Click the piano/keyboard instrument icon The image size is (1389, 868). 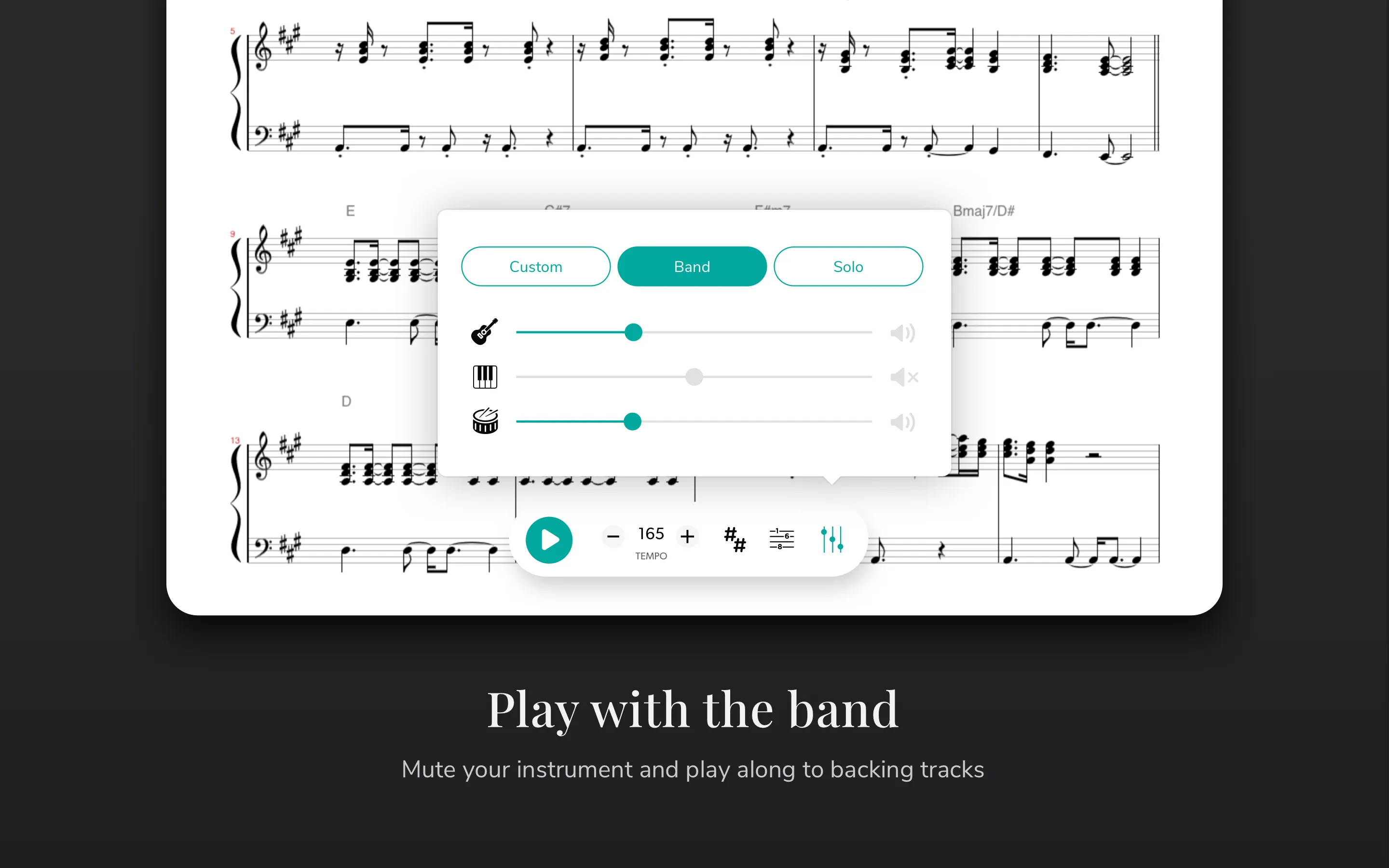(484, 377)
